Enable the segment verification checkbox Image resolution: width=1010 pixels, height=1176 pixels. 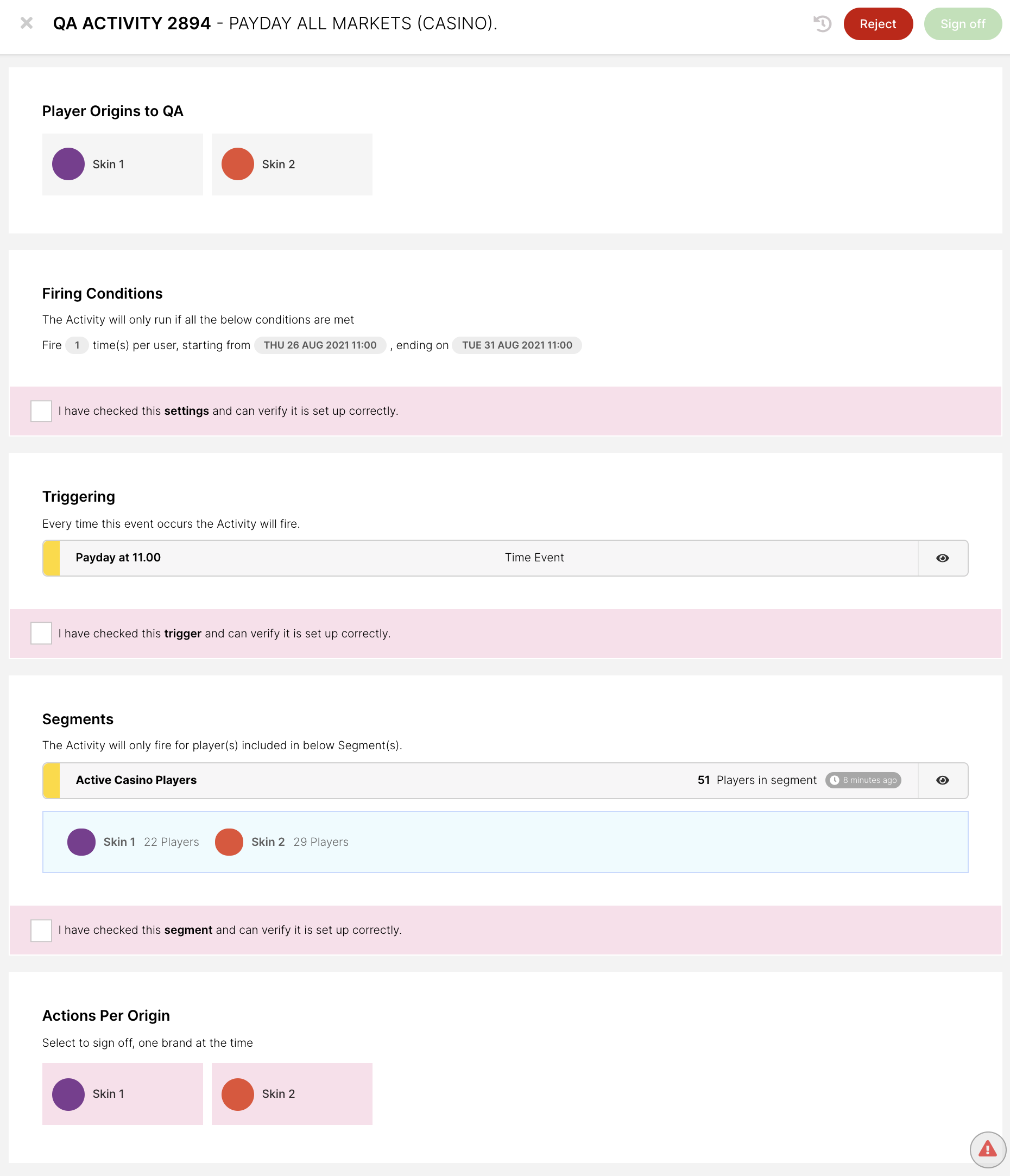(41, 930)
